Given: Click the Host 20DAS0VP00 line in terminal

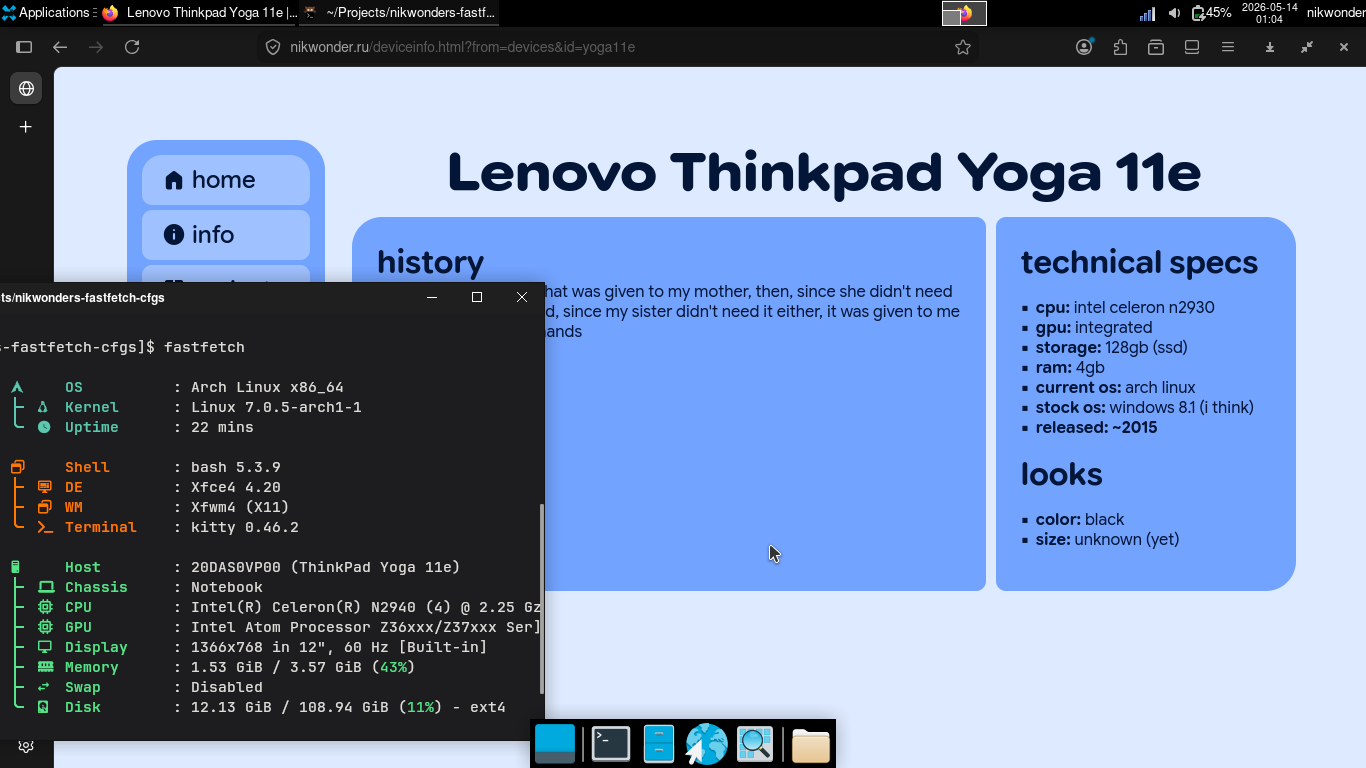Looking at the screenshot, I should 235,567.
